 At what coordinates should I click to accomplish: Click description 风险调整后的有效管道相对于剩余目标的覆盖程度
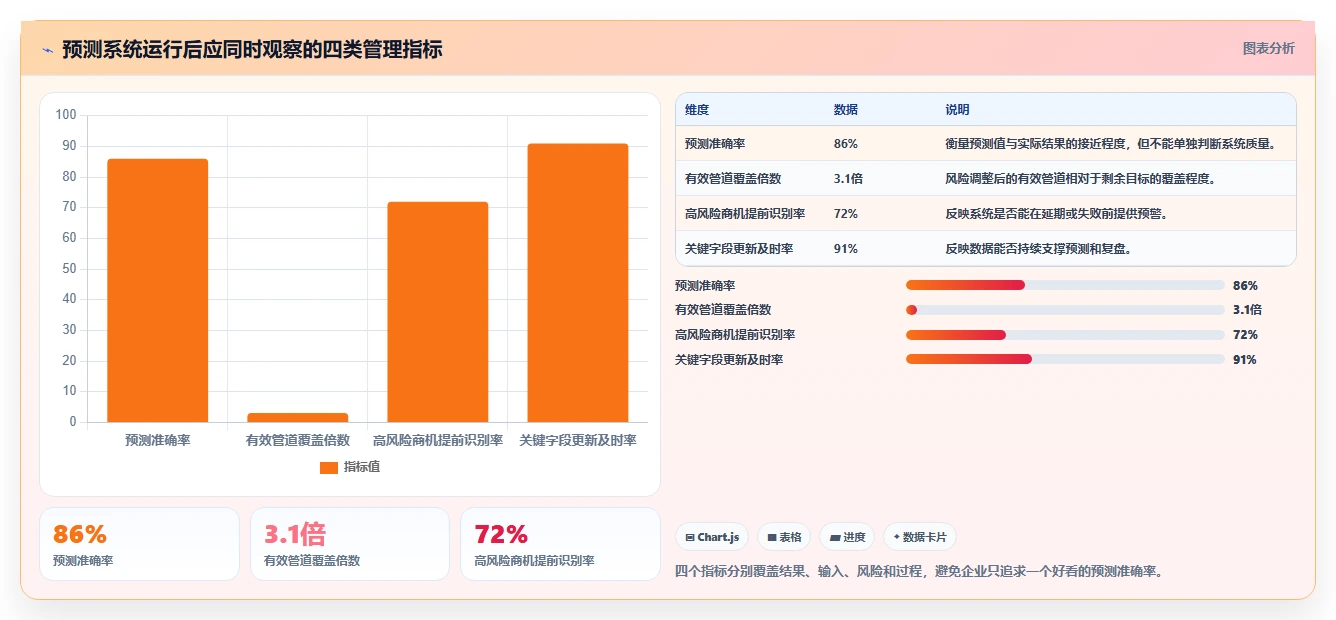pyautogui.click(x=1080, y=179)
